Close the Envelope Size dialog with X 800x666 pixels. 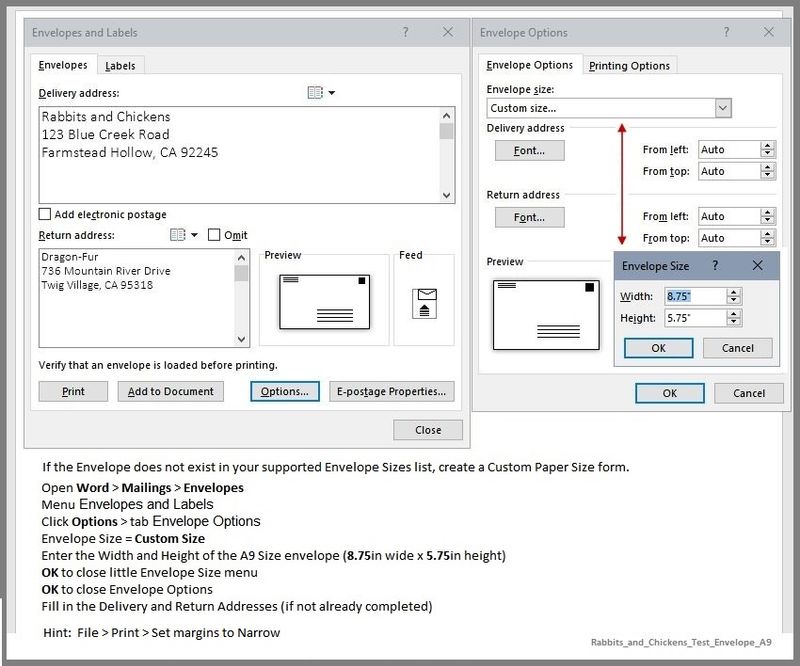(756, 266)
